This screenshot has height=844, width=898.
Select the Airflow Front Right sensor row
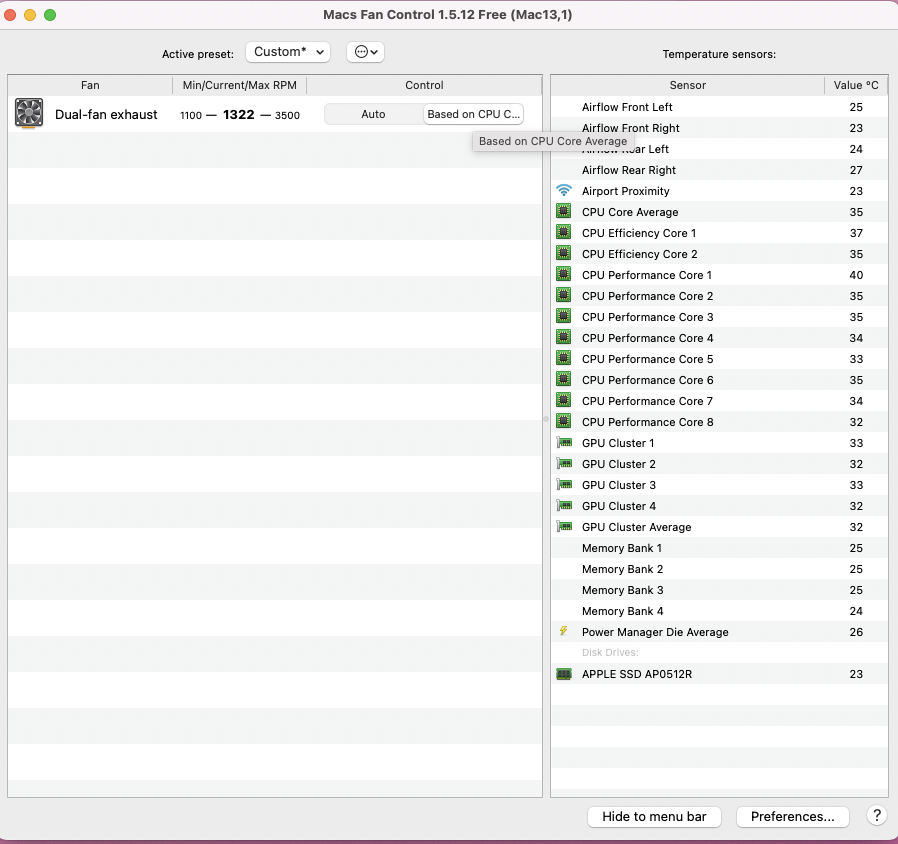719,128
